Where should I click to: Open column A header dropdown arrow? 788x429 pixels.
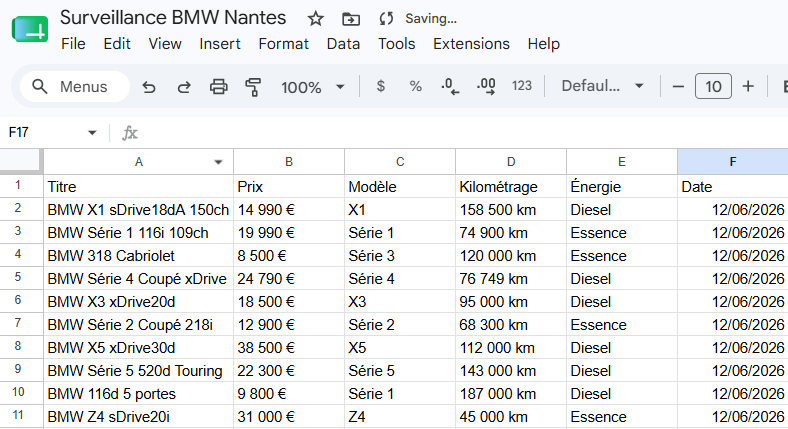[218, 162]
